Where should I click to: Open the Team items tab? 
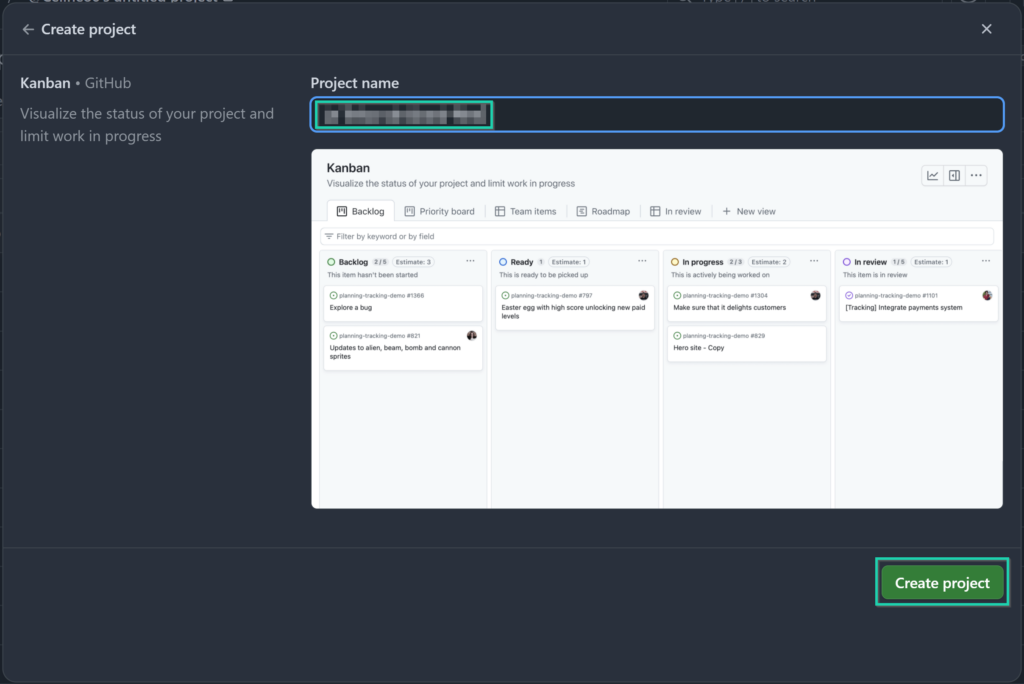526,211
